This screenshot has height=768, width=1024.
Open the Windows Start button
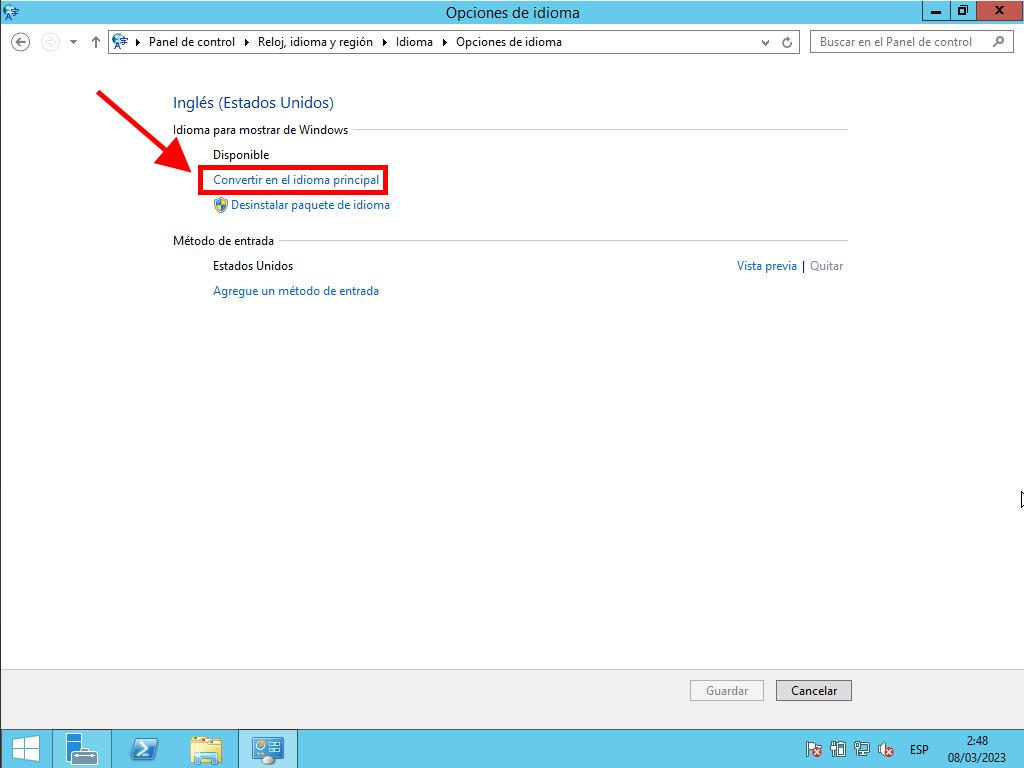(25, 748)
